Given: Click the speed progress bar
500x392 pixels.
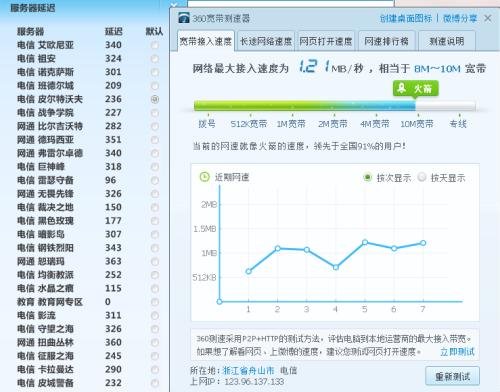Looking at the screenshot, I should (x=335, y=106).
